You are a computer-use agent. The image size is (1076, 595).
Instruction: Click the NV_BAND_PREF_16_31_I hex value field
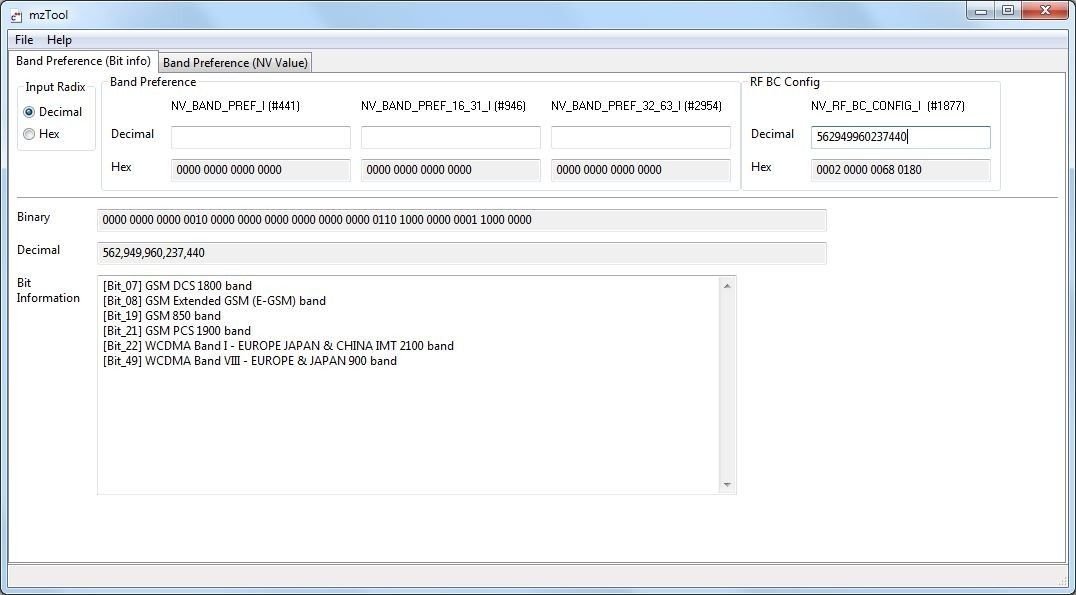coord(451,170)
